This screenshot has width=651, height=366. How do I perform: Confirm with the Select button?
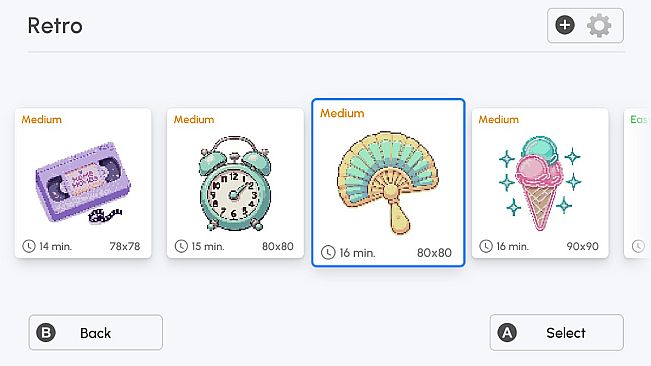(556, 332)
